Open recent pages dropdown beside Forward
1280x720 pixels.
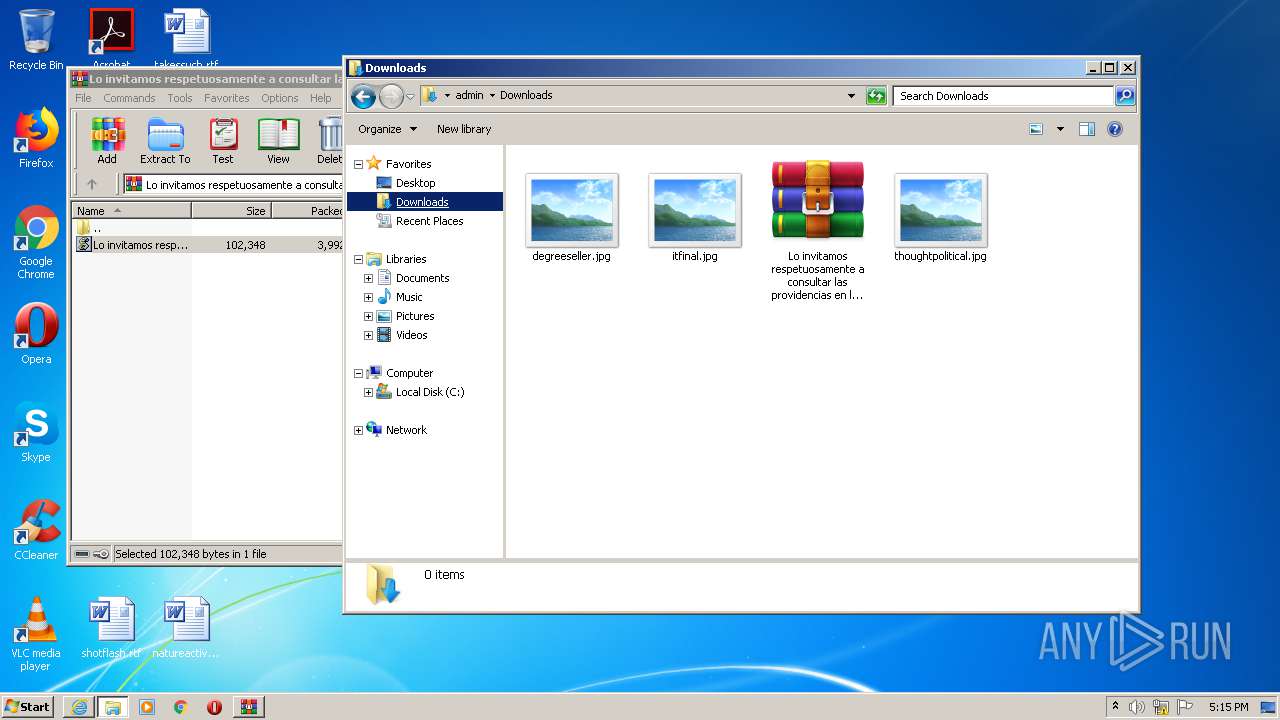(410, 96)
